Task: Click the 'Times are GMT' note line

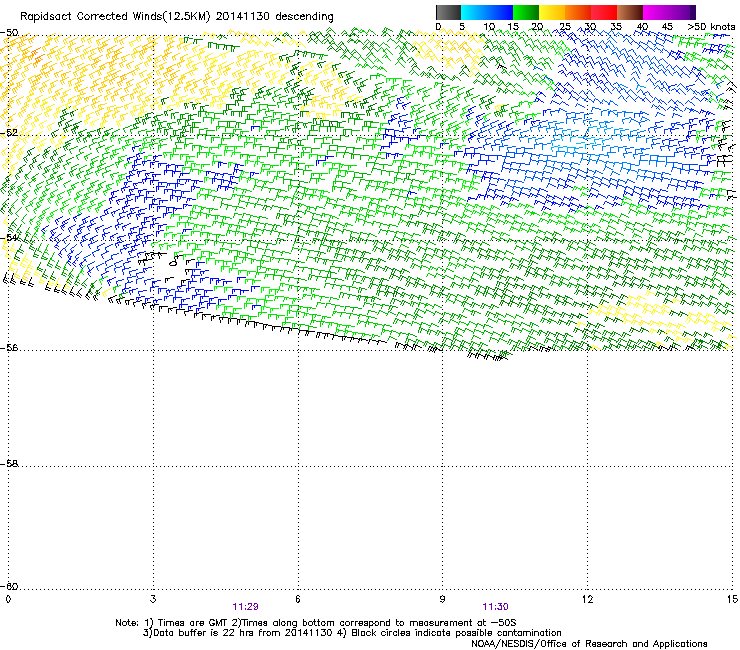Action: tap(316, 623)
